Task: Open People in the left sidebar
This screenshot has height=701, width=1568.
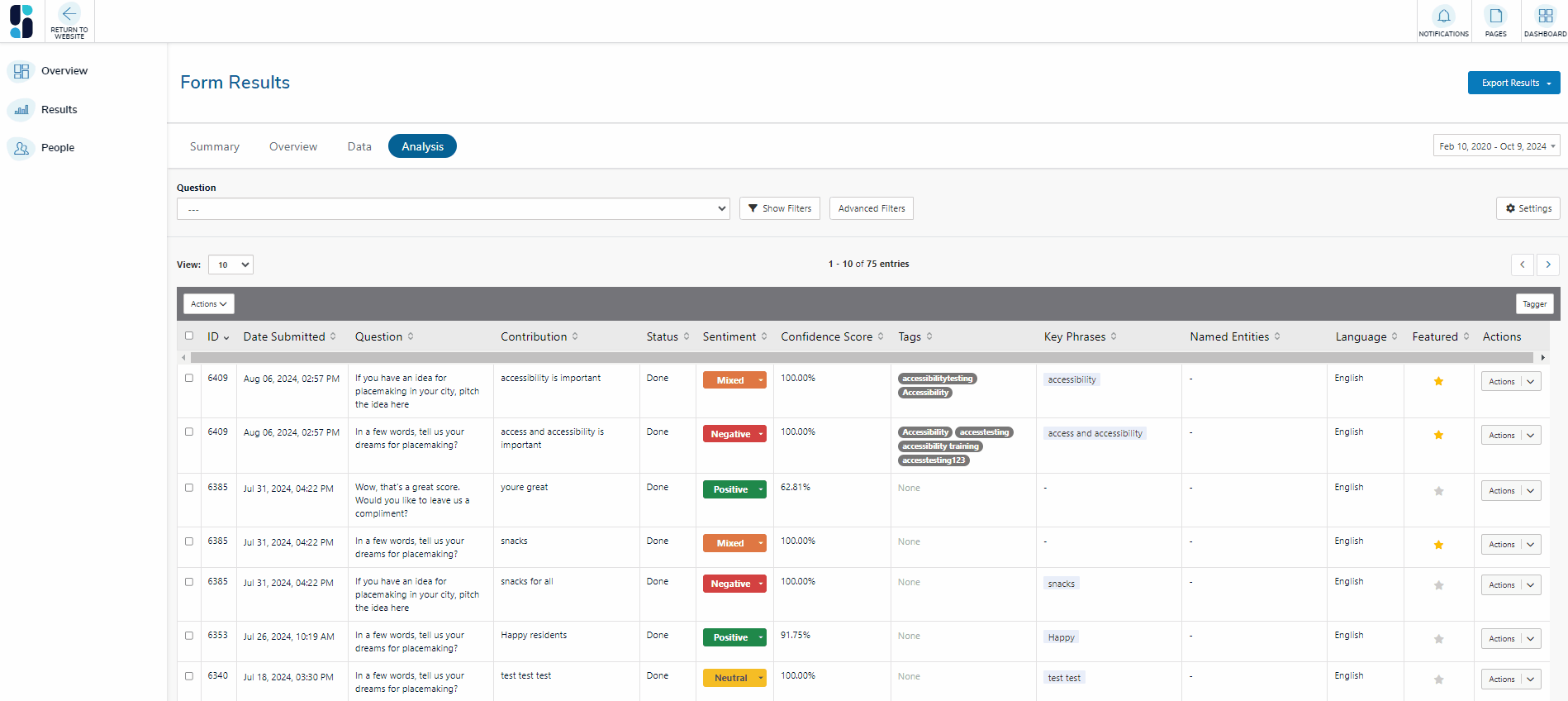Action: click(57, 148)
